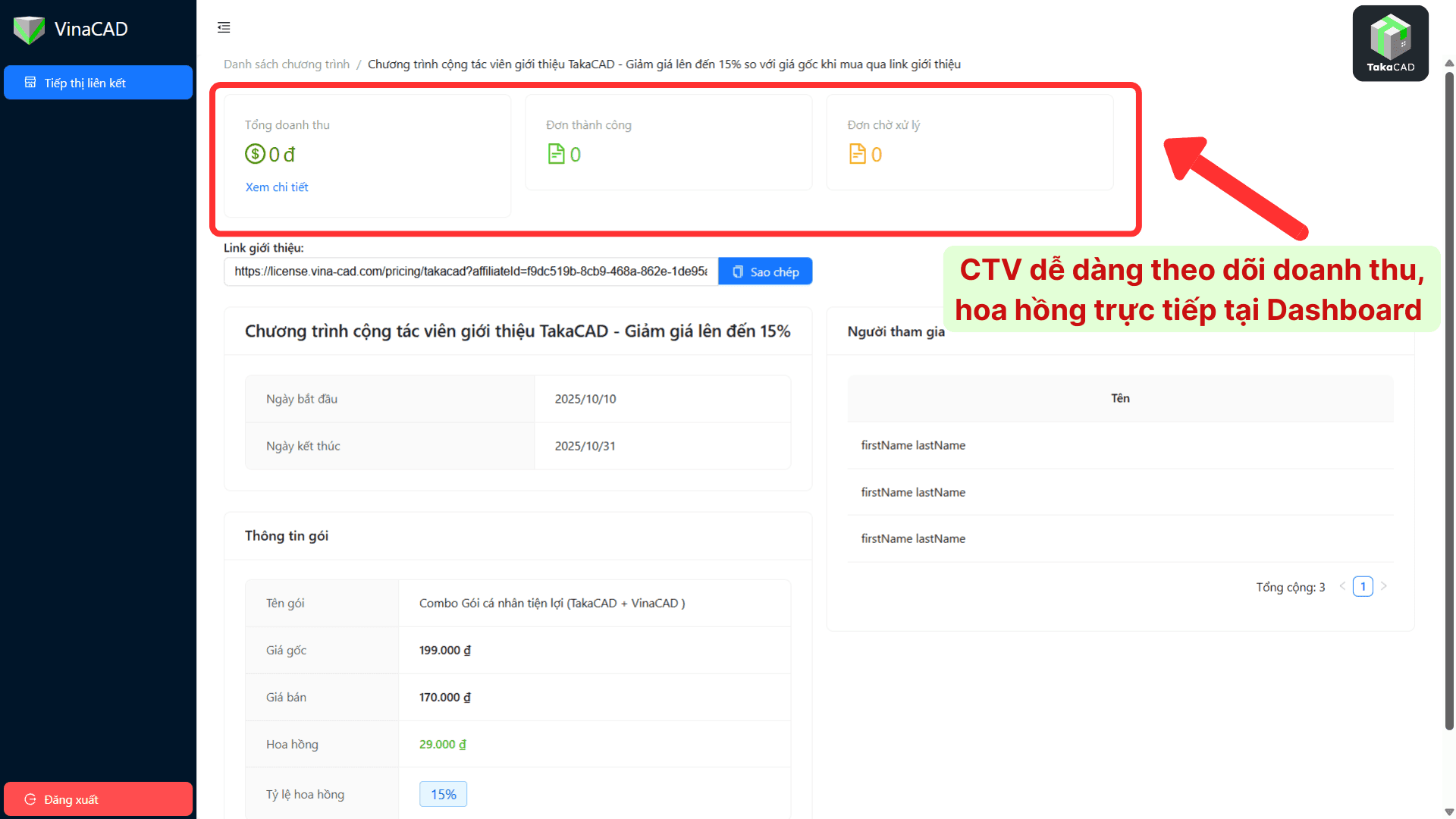Click the first firstName lastName participant row
This screenshot has height=819, width=1456.
coord(1120,445)
